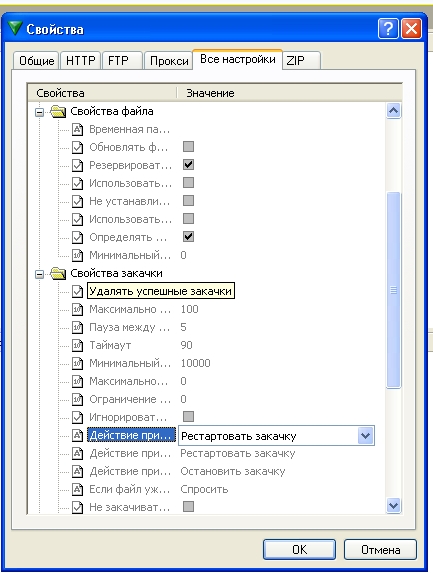Screen dimensions: 433x578
Task: Click the 'OK' button
Action: [299, 550]
